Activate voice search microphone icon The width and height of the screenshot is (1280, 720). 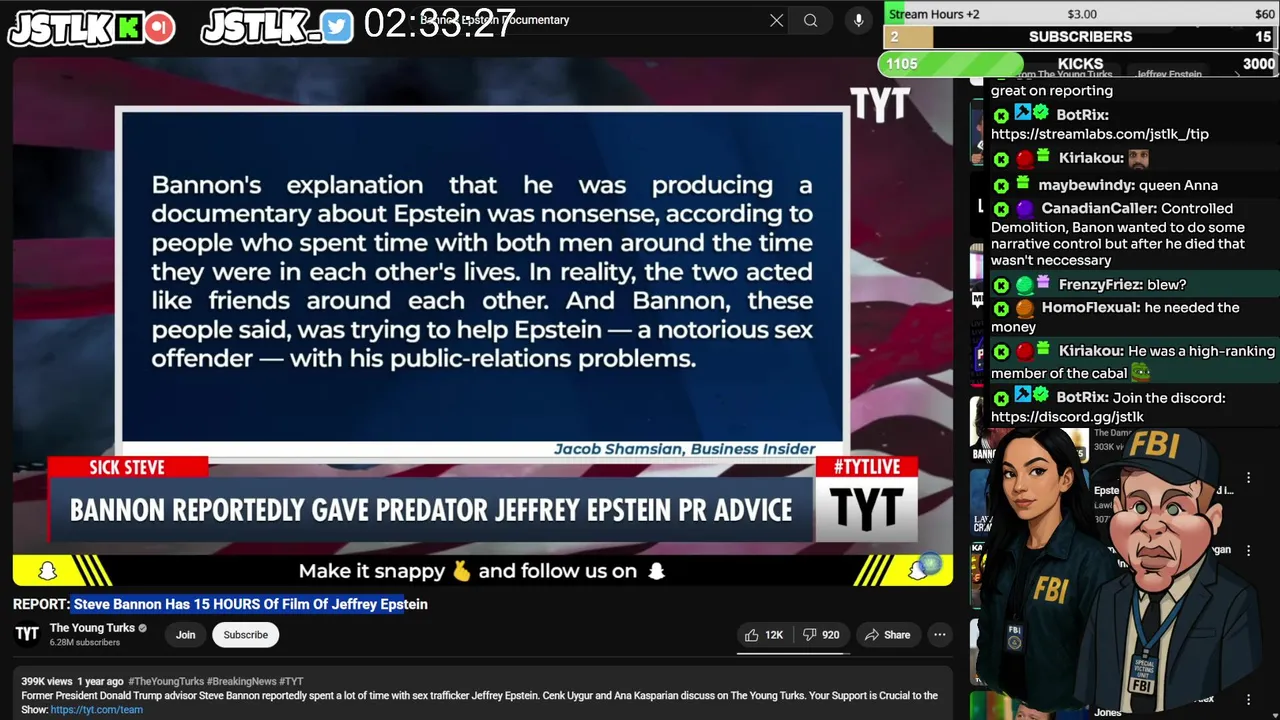(858, 20)
